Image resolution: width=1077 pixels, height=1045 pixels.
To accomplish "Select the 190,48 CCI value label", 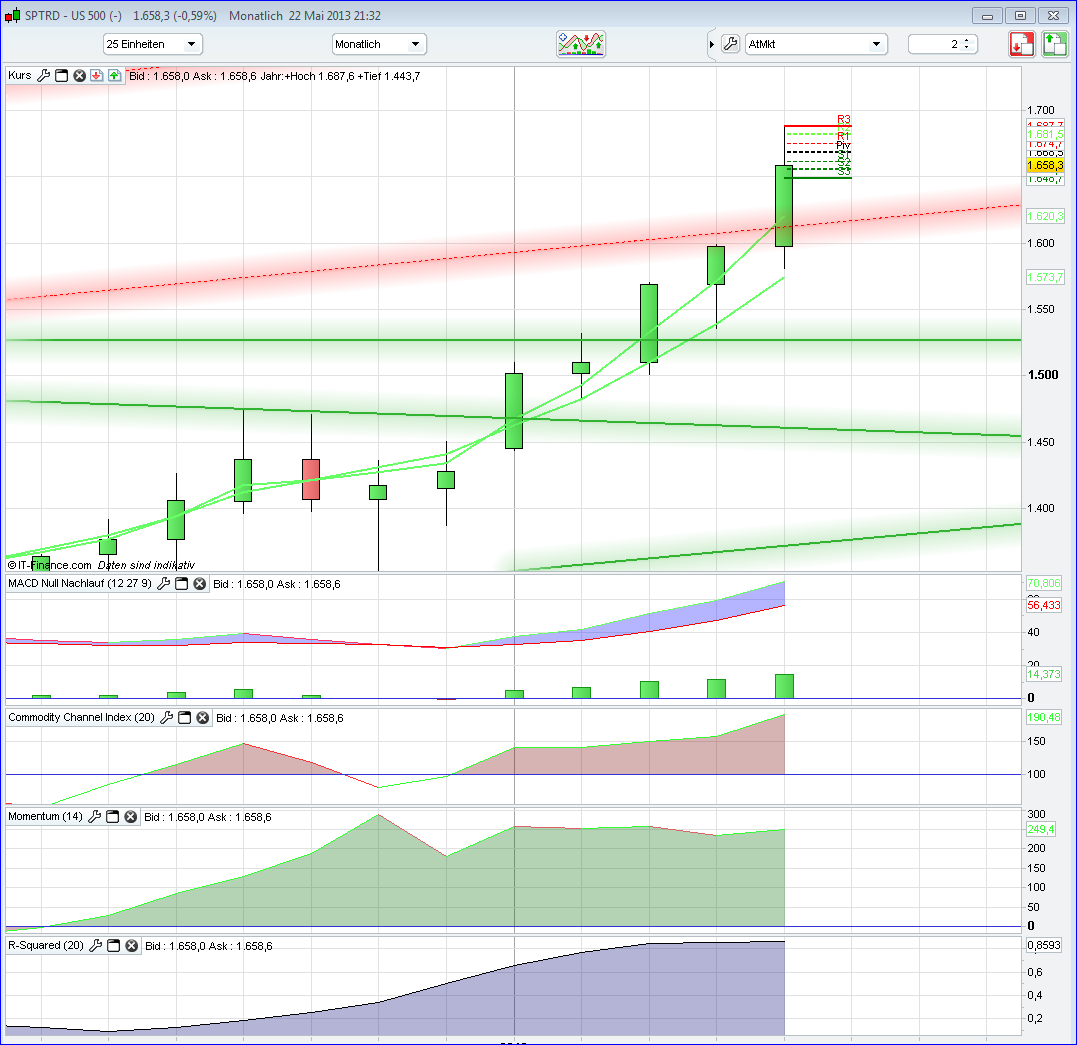I will click(1043, 717).
